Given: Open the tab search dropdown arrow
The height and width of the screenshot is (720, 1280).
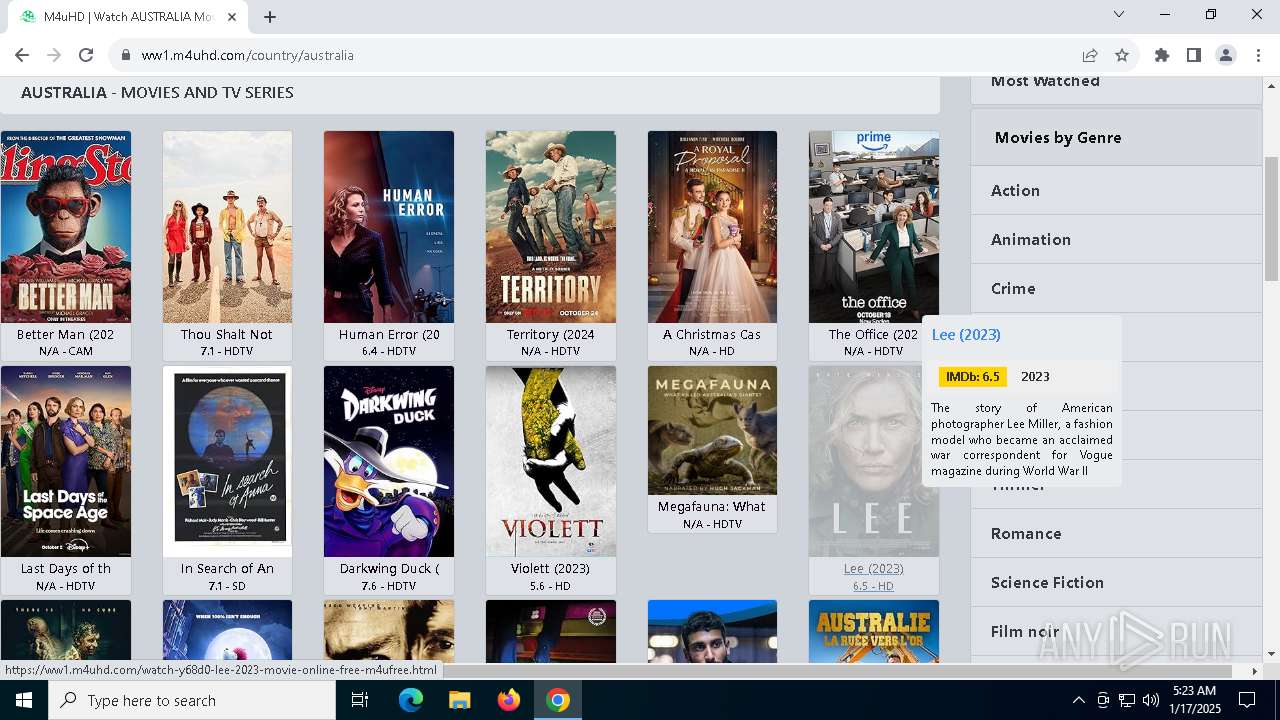Looking at the screenshot, I should [x=1119, y=14].
